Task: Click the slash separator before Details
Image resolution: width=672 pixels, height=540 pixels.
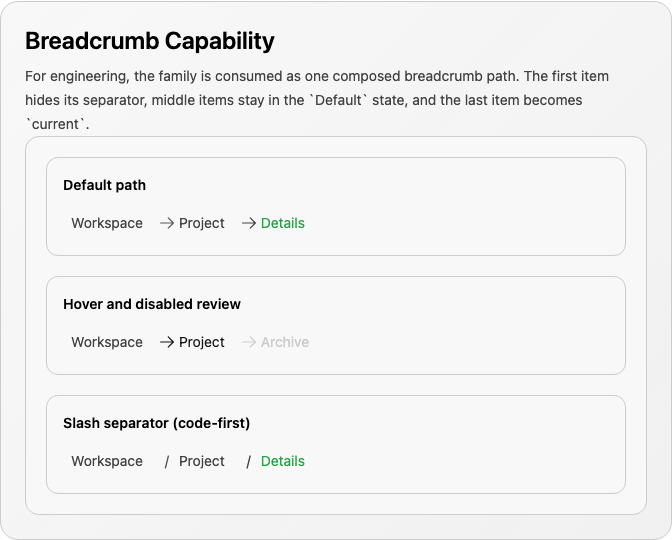Action: tap(249, 462)
